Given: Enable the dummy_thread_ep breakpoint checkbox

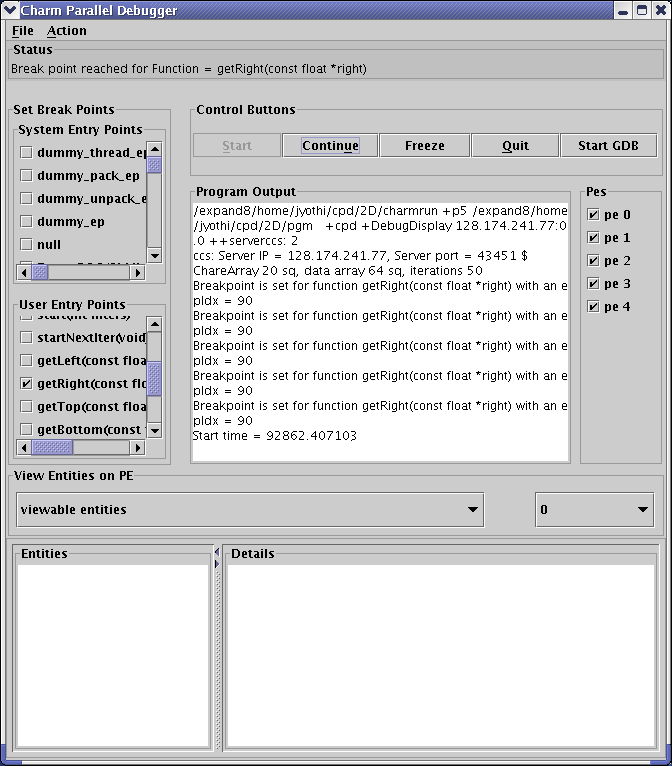Looking at the screenshot, I should (27, 153).
